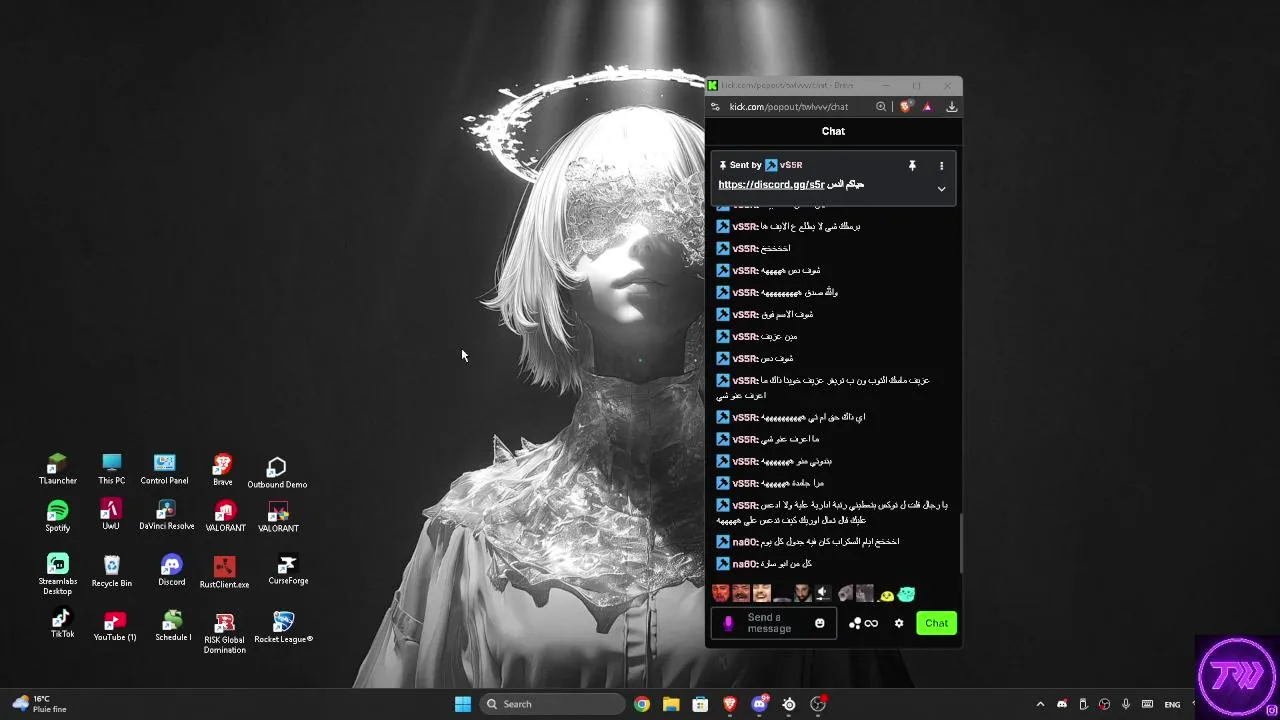Click the ENG language indicator
The height and width of the screenshot is (720, 1280).
pyautogui.click(x=1172, y=705)
